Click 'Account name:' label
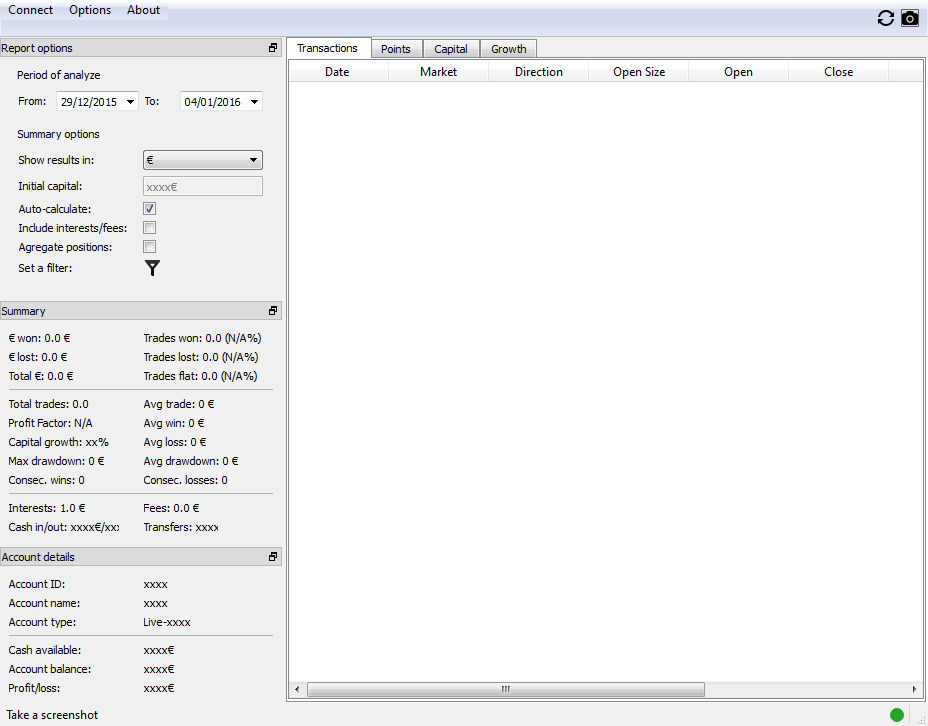Viewport: 928px width, 726px height. (x=44, y=603)
